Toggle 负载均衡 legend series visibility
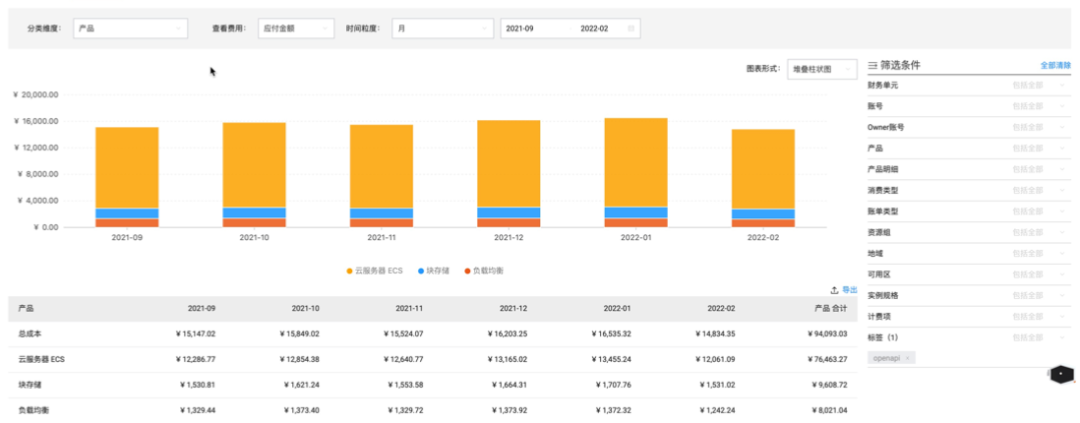Screen dimensions: 1080x423 click(484, 271)
